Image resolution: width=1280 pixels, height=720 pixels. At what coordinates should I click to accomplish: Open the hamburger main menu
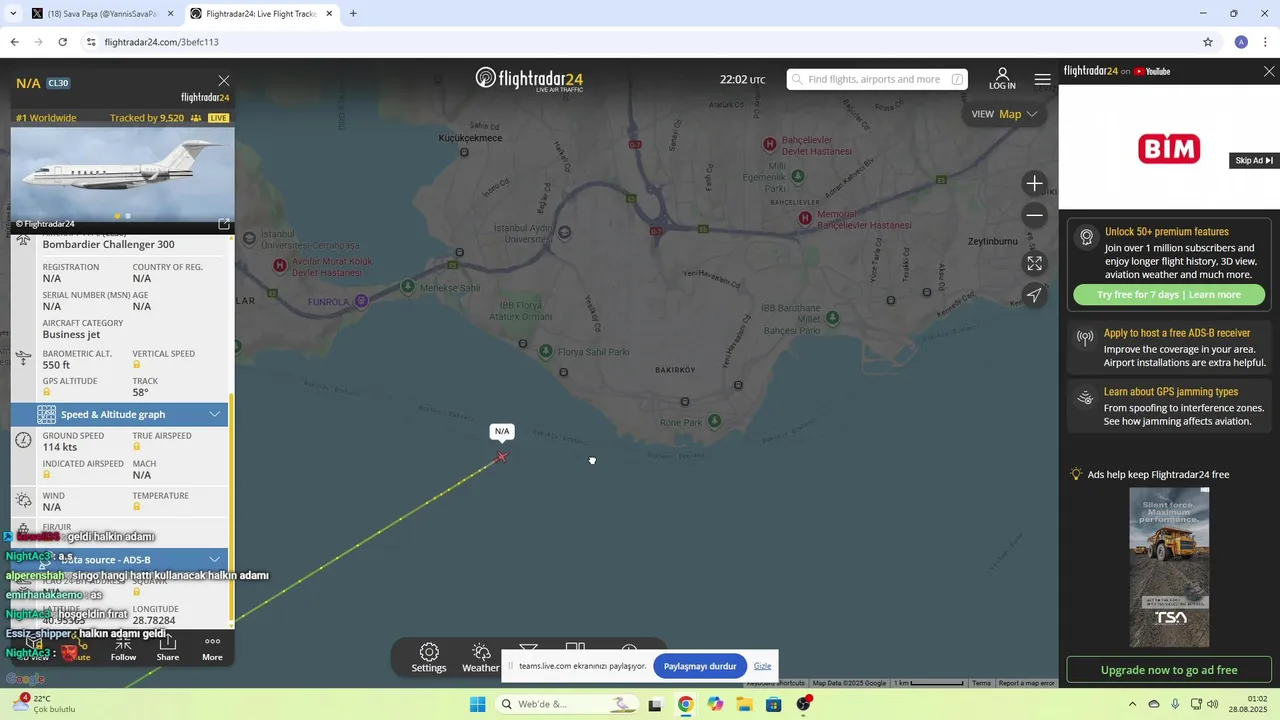tap(1043, 79)
